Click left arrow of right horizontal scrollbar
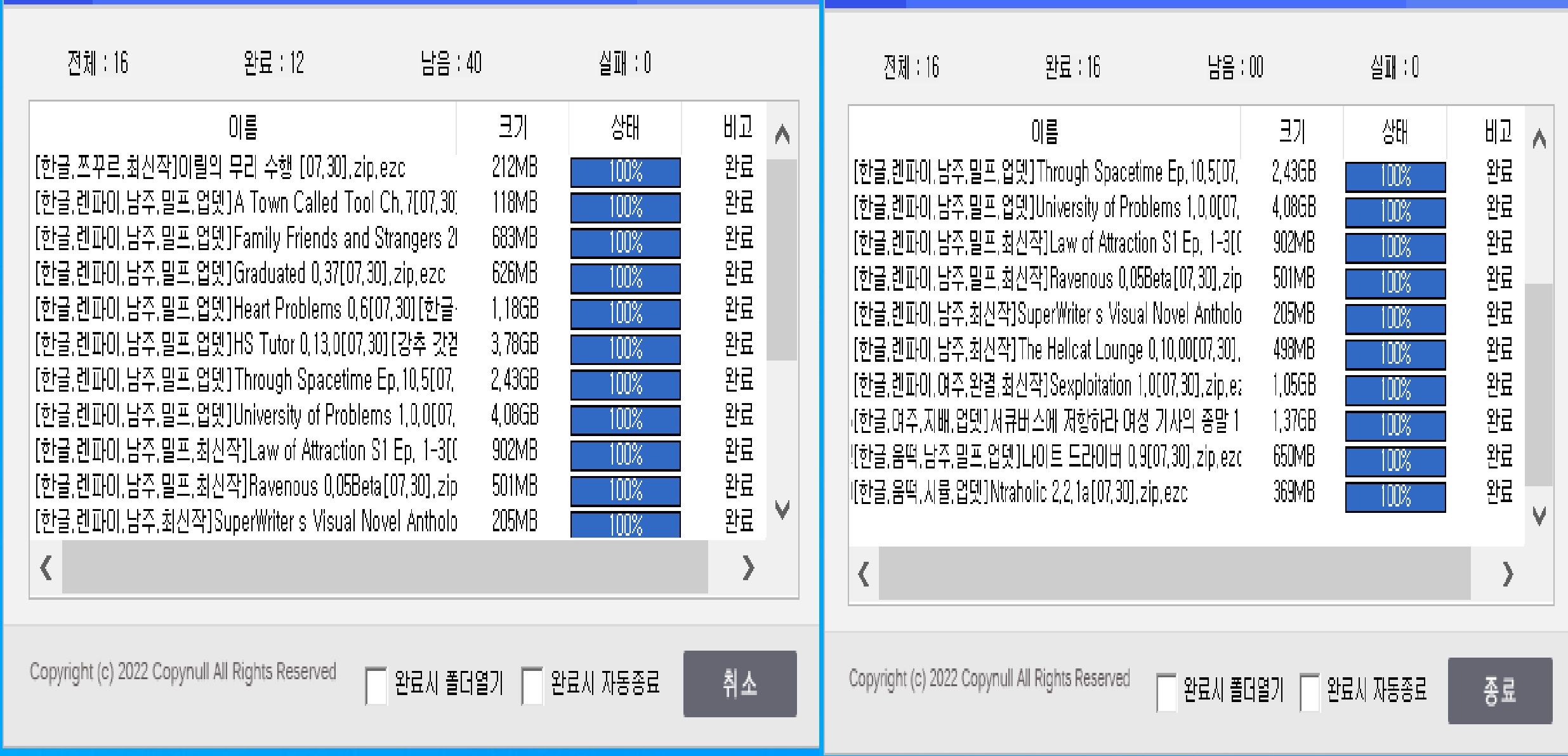The width and height of the screenshot is (1568, 756). [863, 574]
